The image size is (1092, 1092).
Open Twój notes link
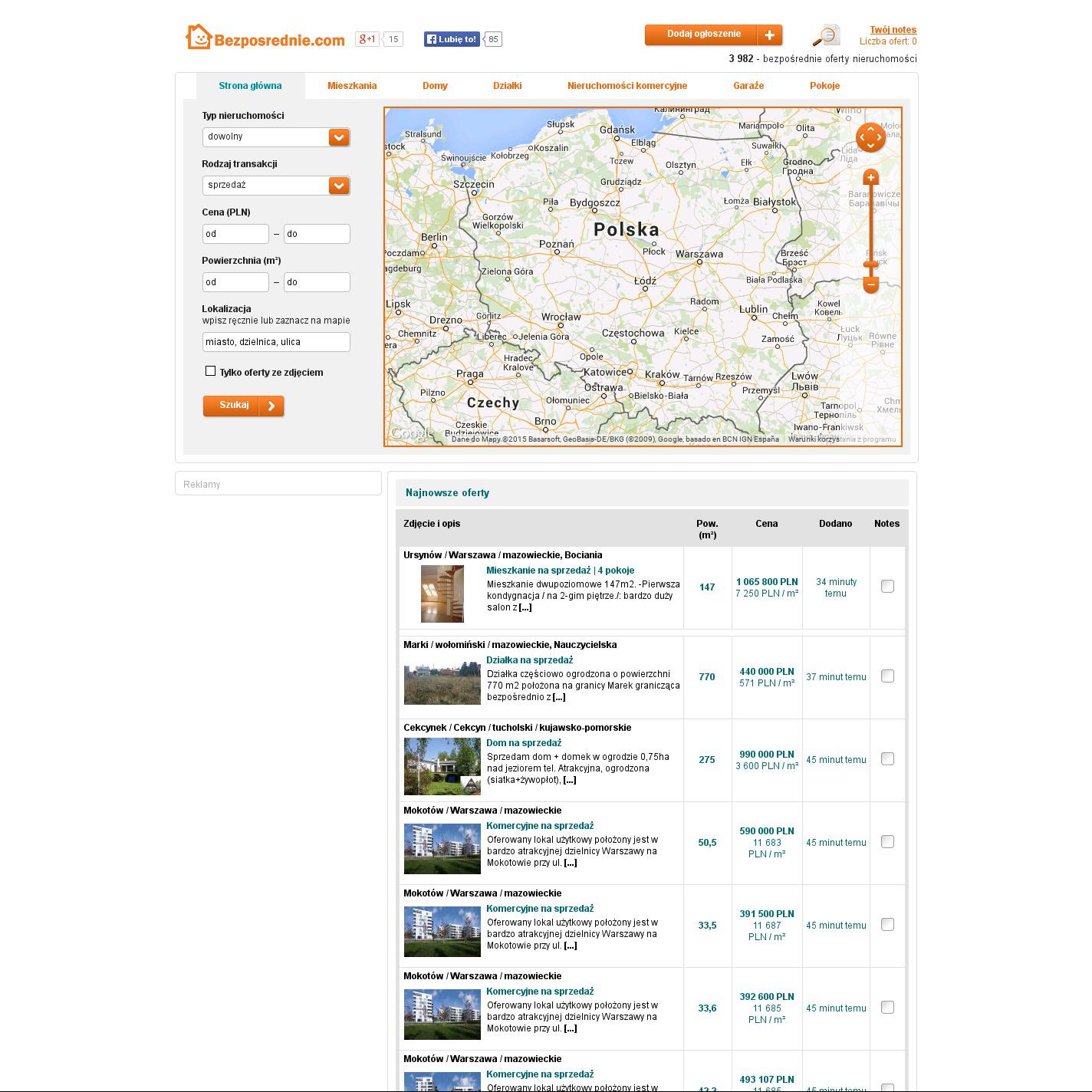893,30
